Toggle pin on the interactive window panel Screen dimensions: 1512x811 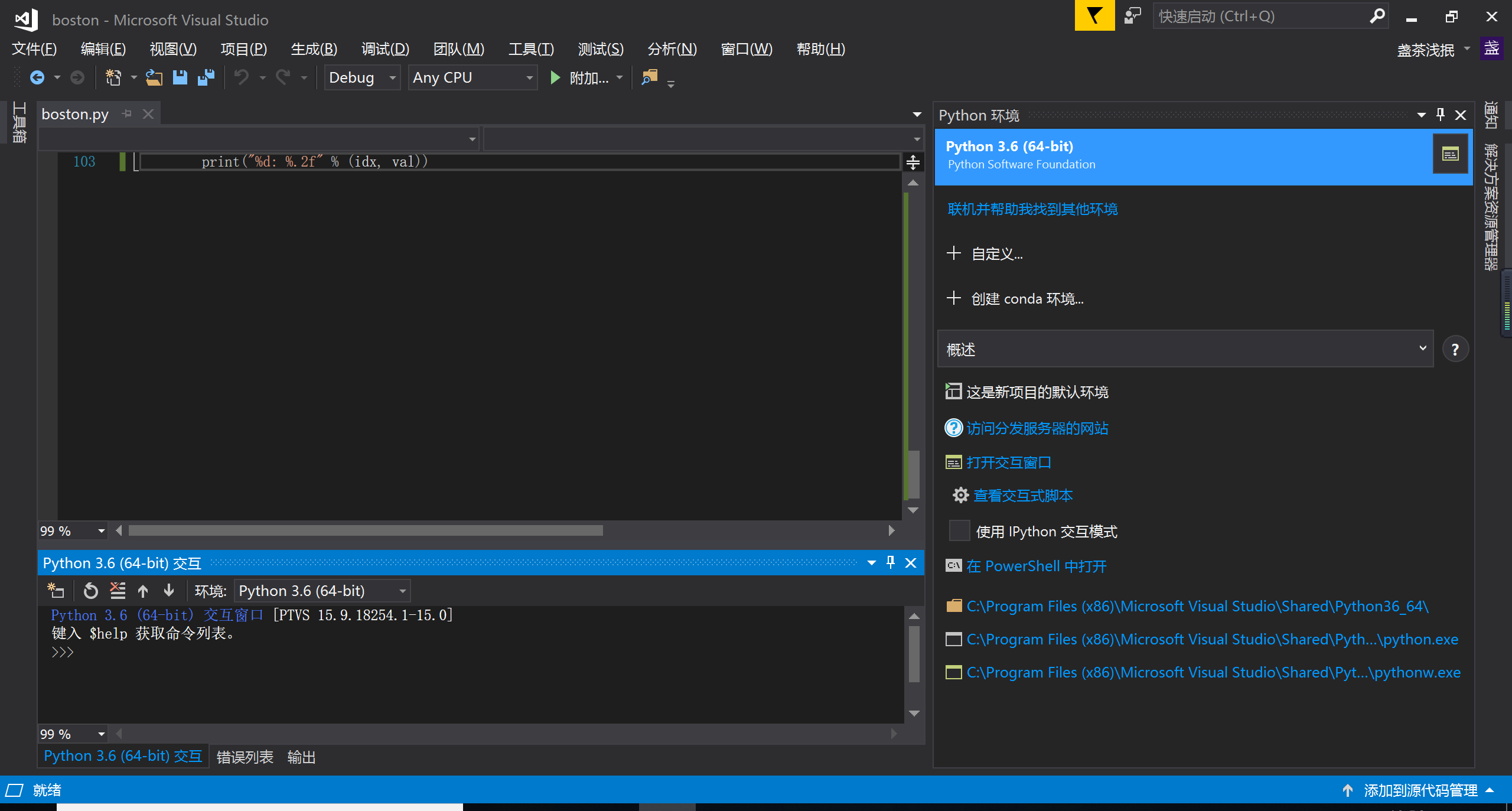coord(891,562)
